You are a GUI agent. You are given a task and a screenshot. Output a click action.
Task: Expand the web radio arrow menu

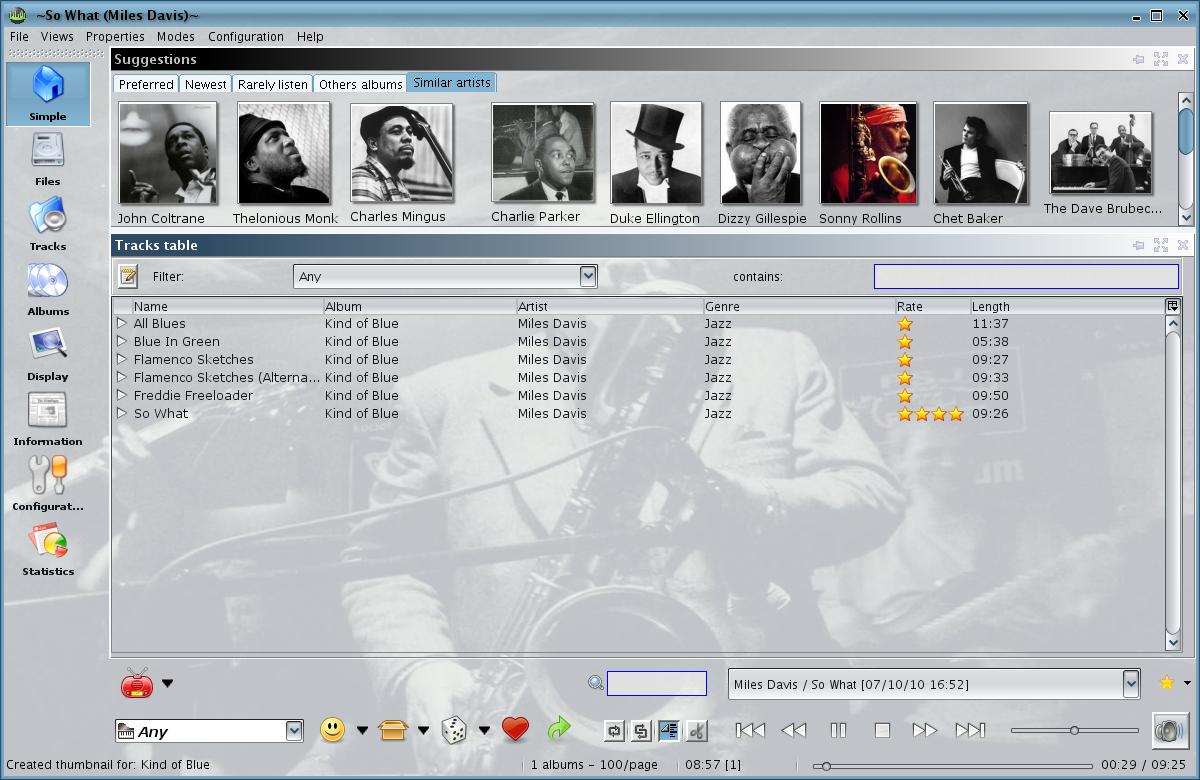pos(167,684)
